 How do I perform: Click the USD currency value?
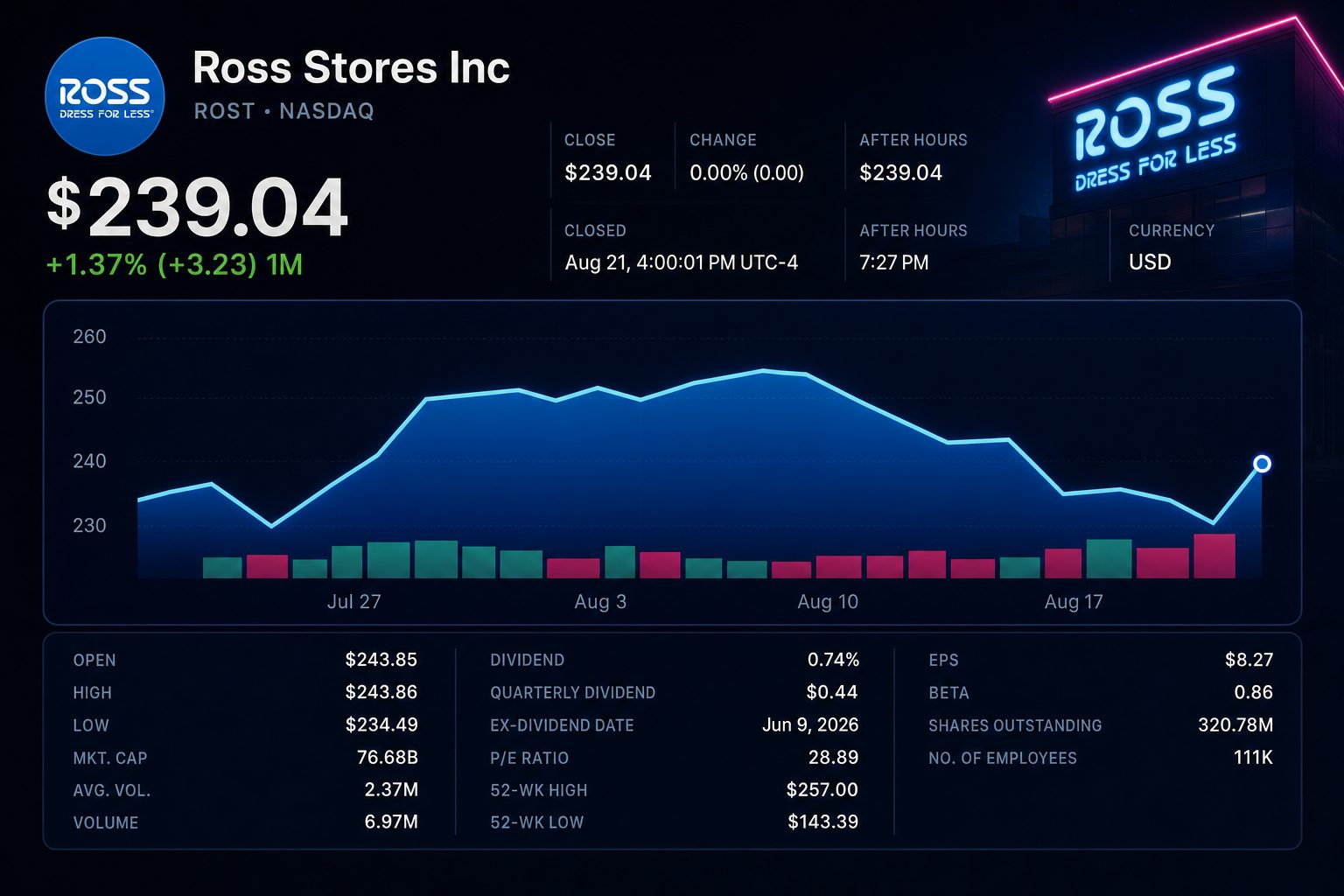tap(1150, 262)
